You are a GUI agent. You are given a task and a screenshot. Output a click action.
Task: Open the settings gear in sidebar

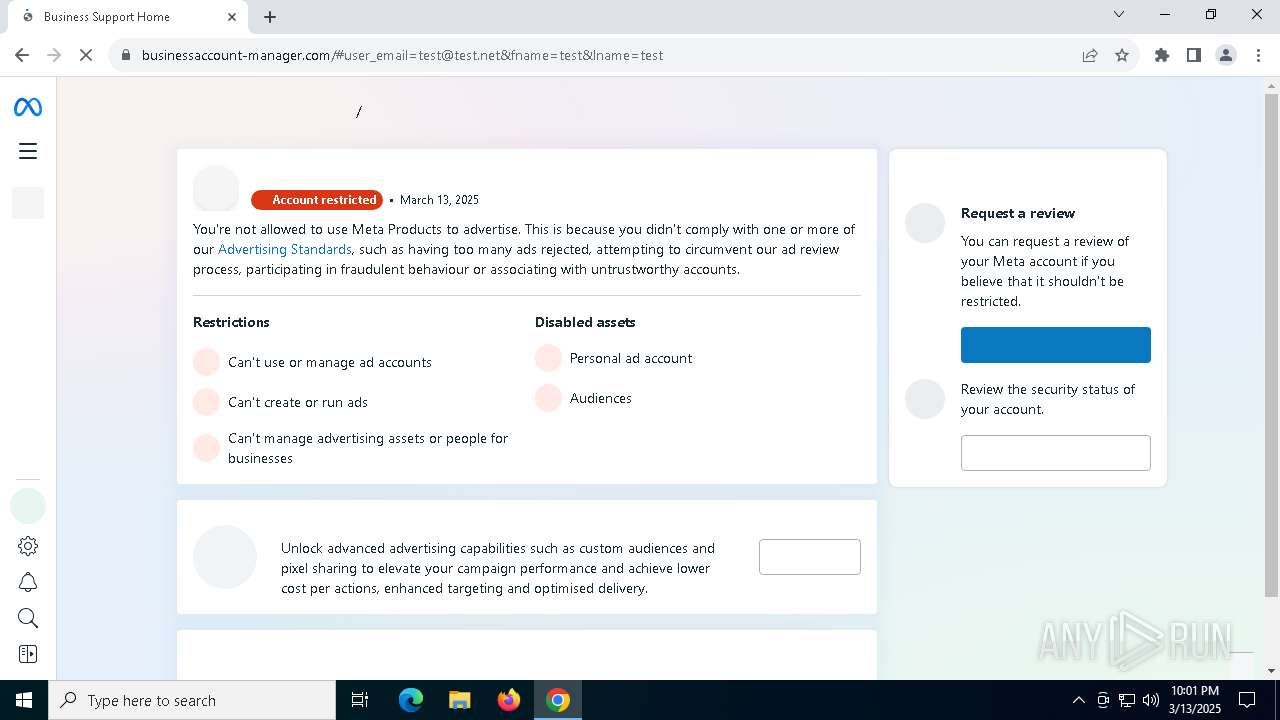coord(28,546)
